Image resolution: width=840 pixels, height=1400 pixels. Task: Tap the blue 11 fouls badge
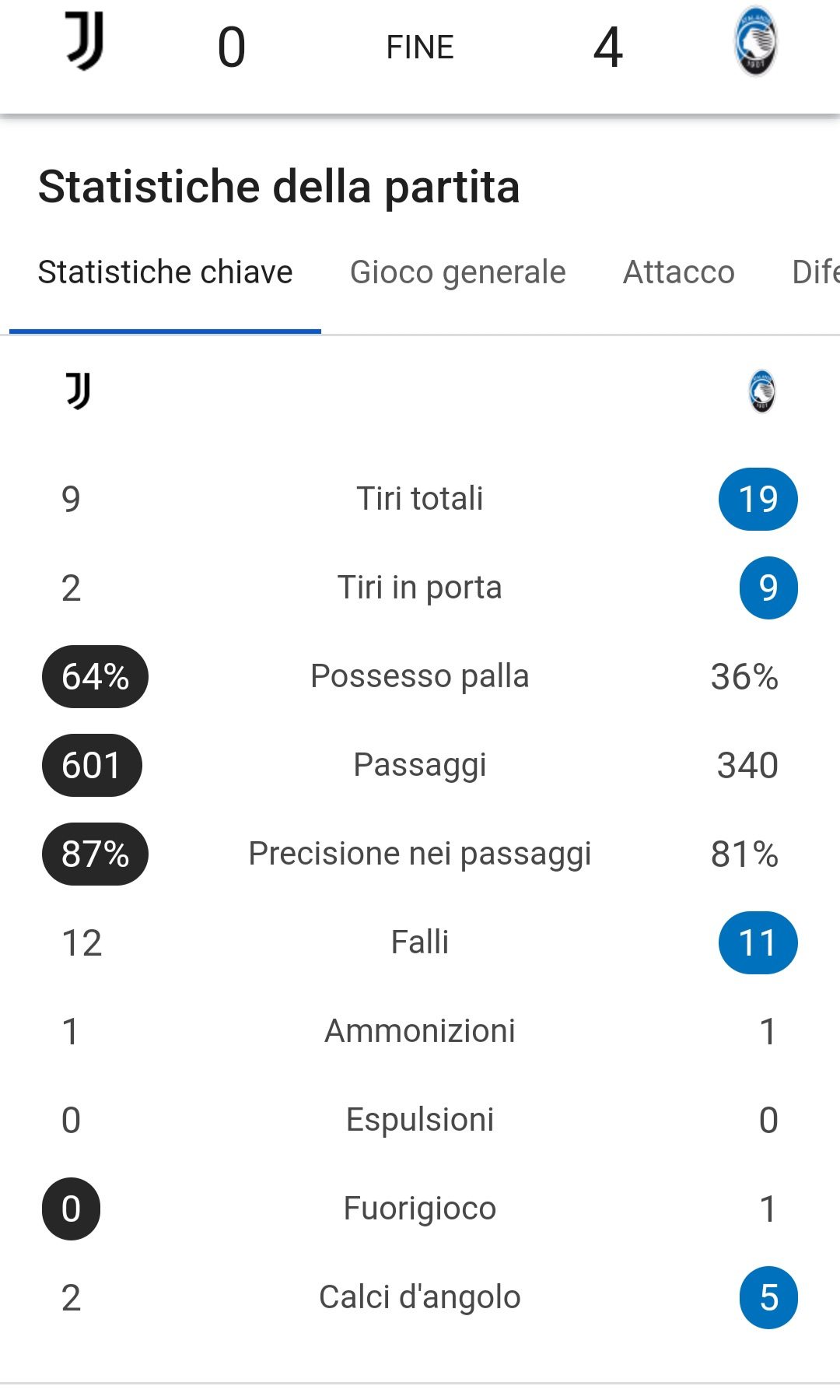(758, 942)
